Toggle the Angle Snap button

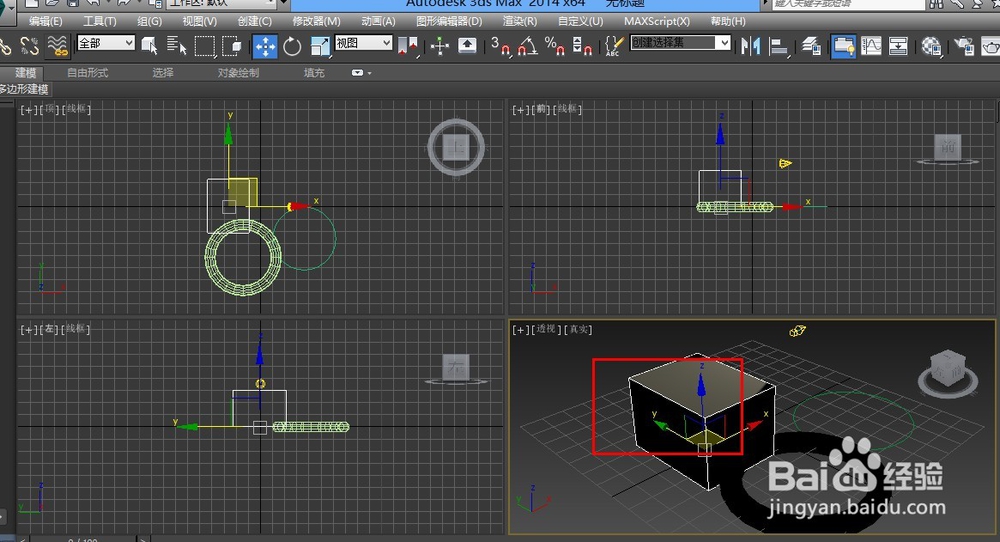pyautogui.click(x=527, y=46)
